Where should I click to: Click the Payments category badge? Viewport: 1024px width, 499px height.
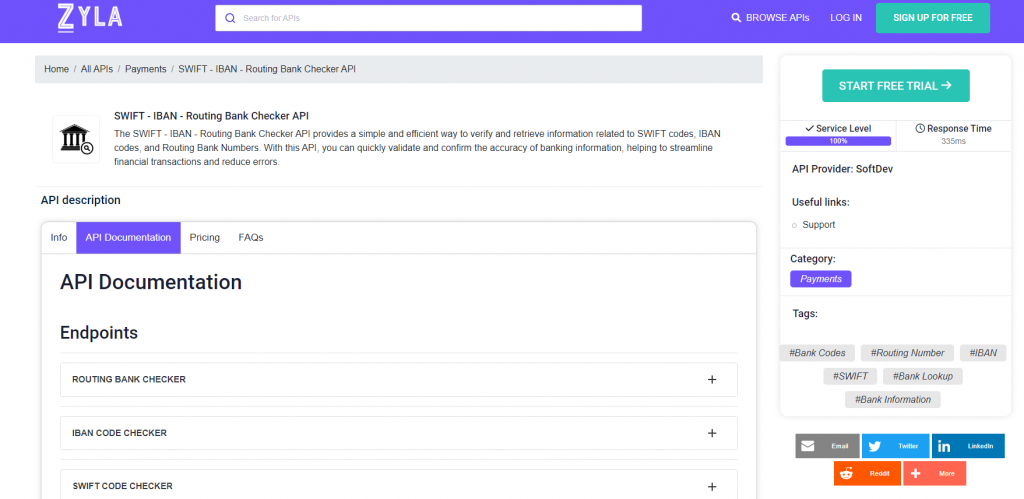tap(821, 279)
